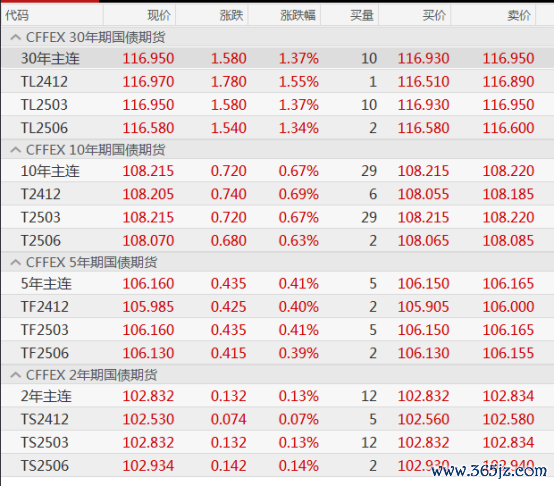Collapse the CFFEX 10年期国债期货 group
The width and height of the screenshot is (554, 486).
(16, 150)
